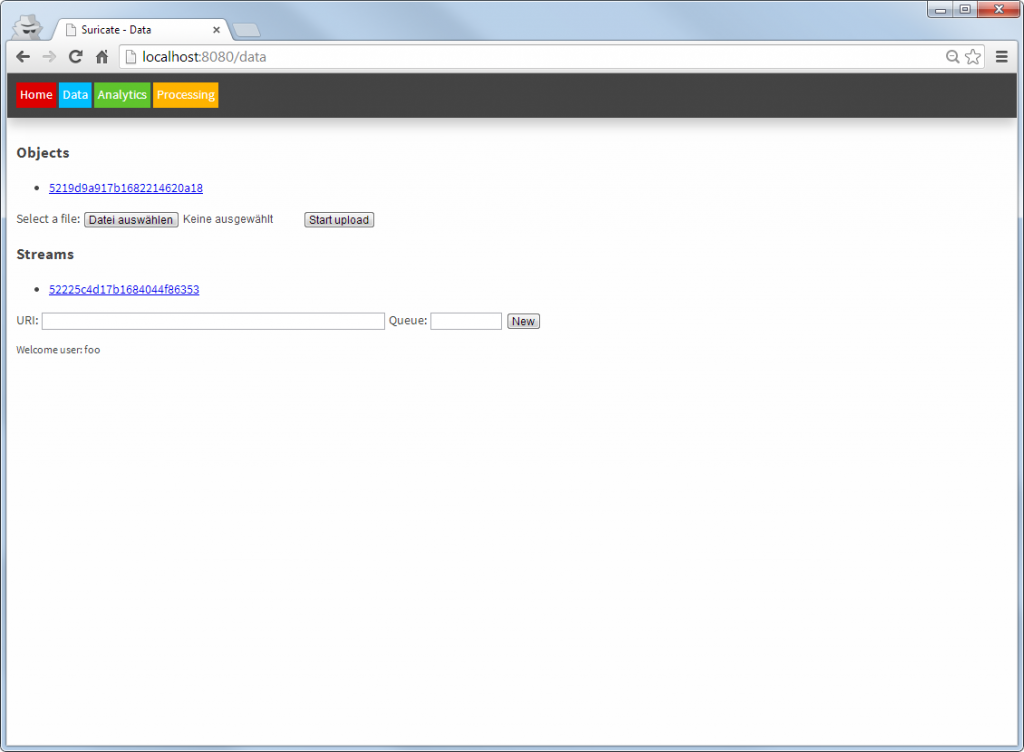
Task: Go to the browser home page
Action: (x=101, y=57)
